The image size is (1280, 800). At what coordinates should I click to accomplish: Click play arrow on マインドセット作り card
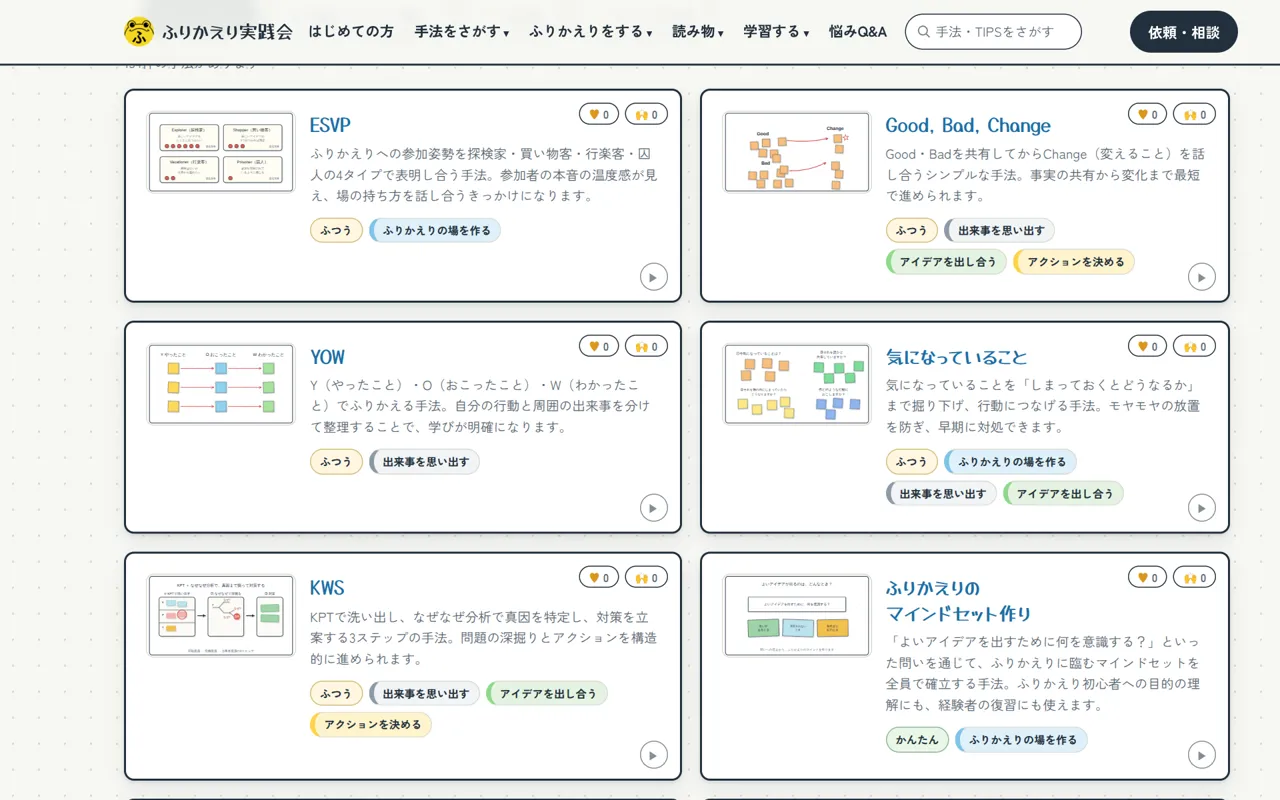coord(1202,755)
